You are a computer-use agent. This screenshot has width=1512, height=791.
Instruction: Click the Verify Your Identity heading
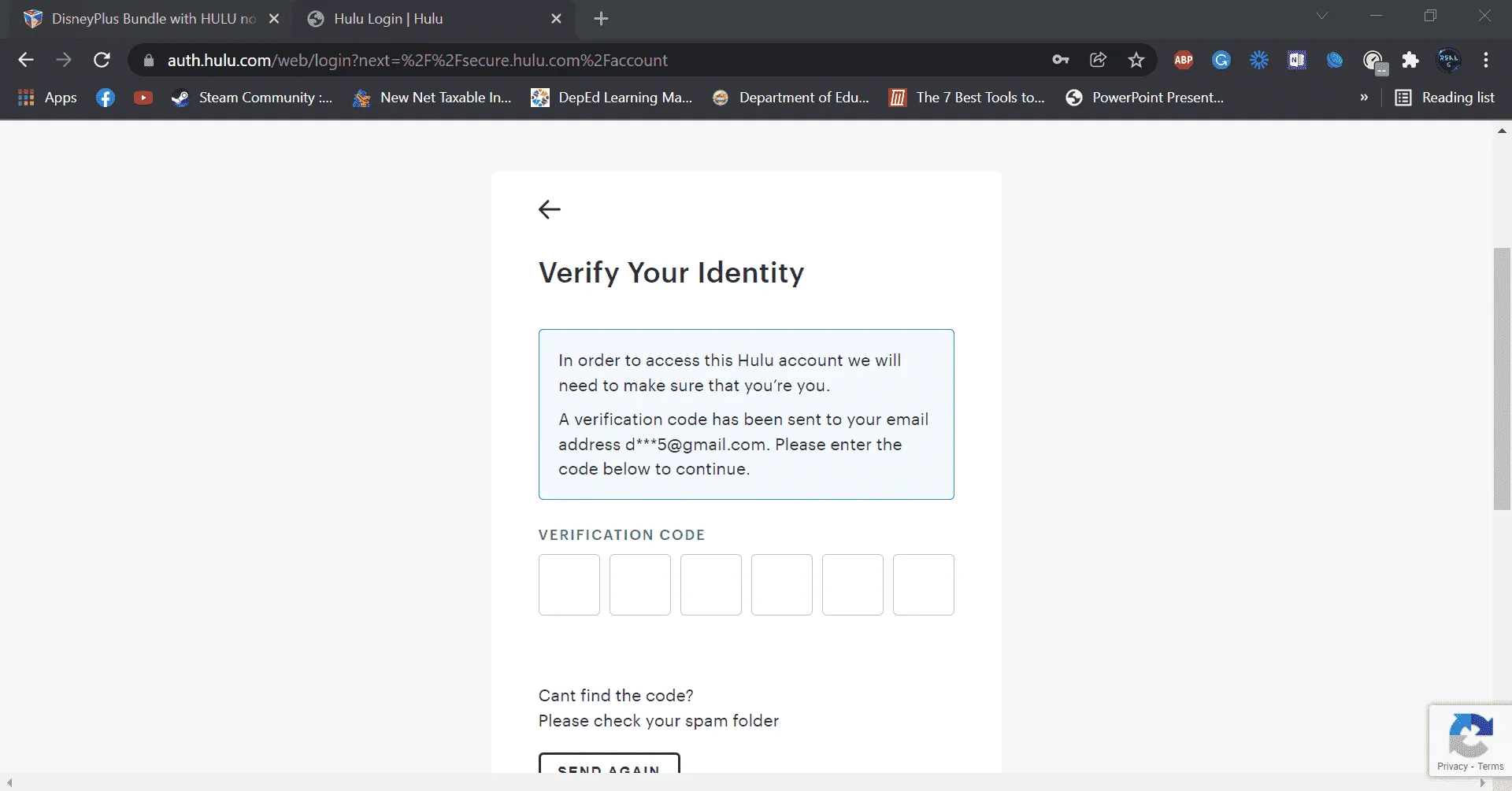point(671,273)
